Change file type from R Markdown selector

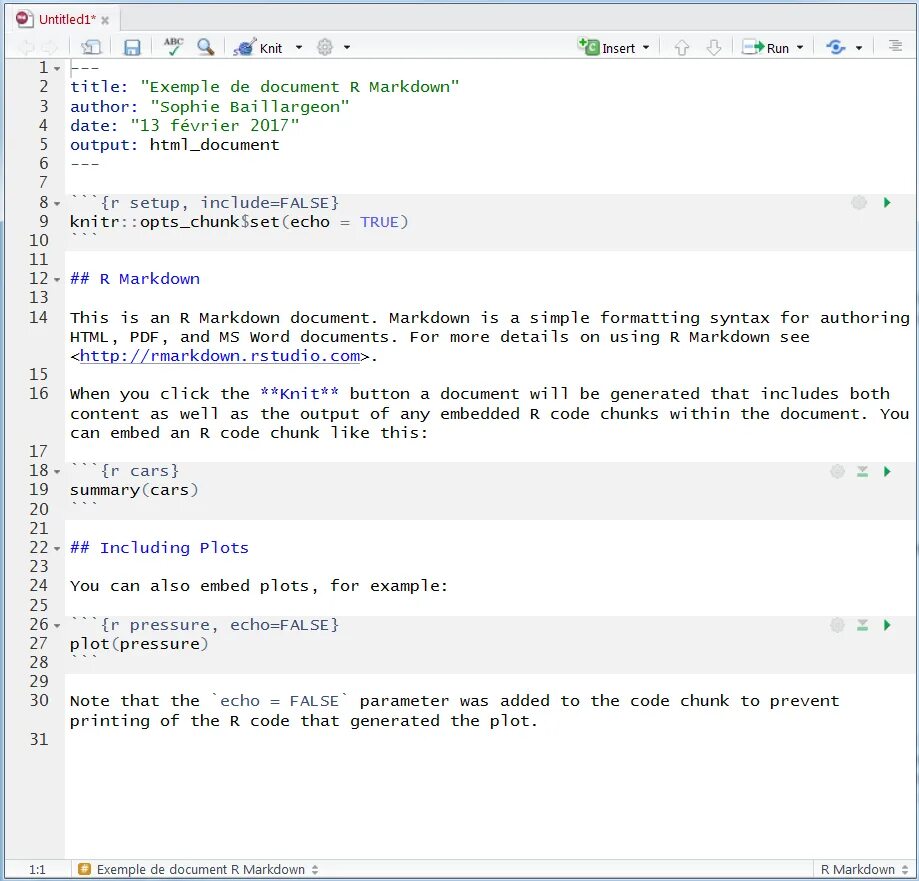coord(864,869)
